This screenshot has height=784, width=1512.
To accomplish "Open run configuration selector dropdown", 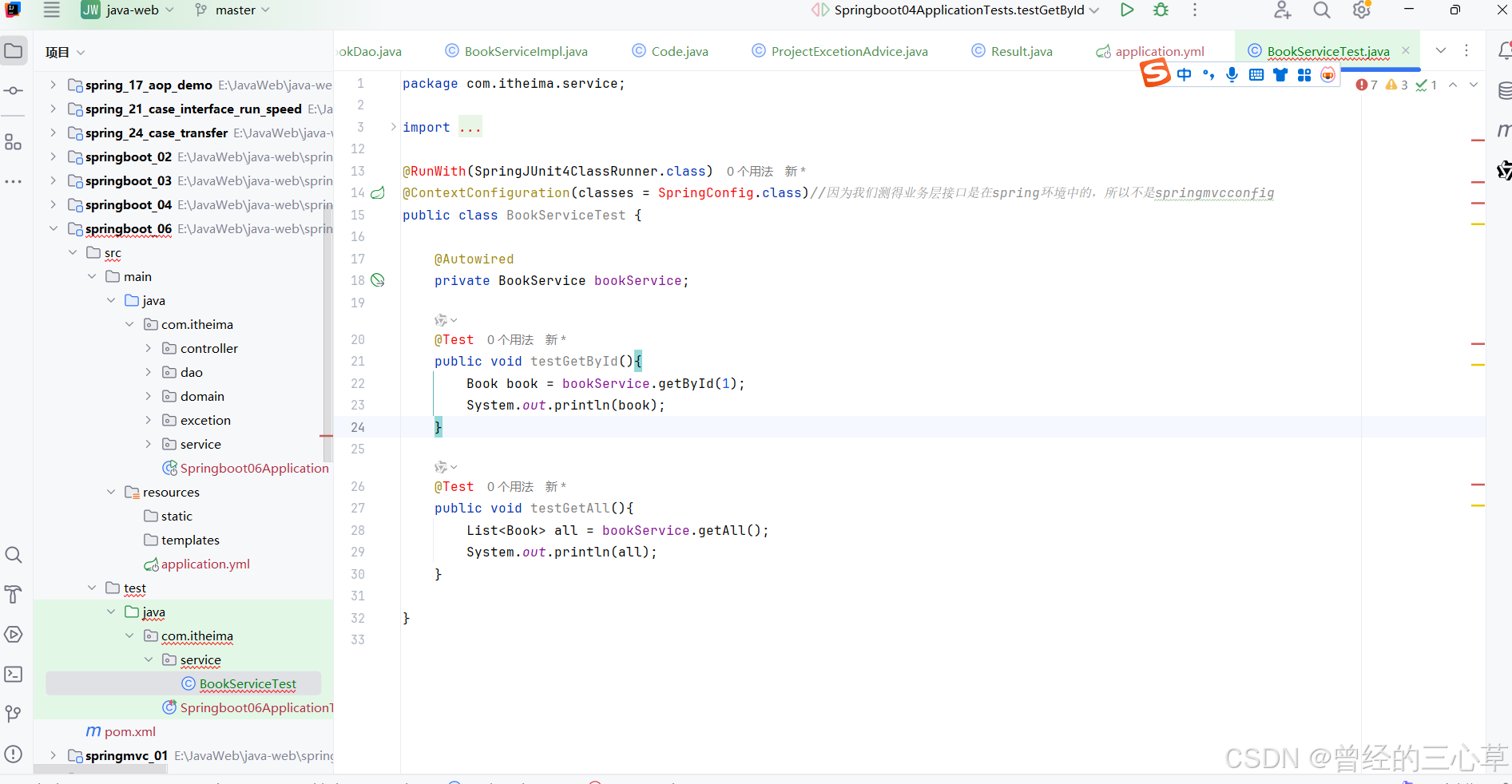I will pos(957,10).
